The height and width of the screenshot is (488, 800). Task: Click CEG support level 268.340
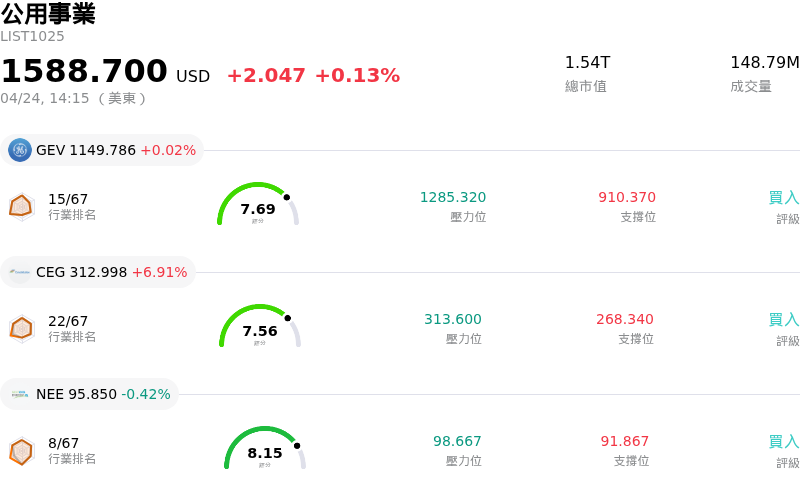[624, 320]
